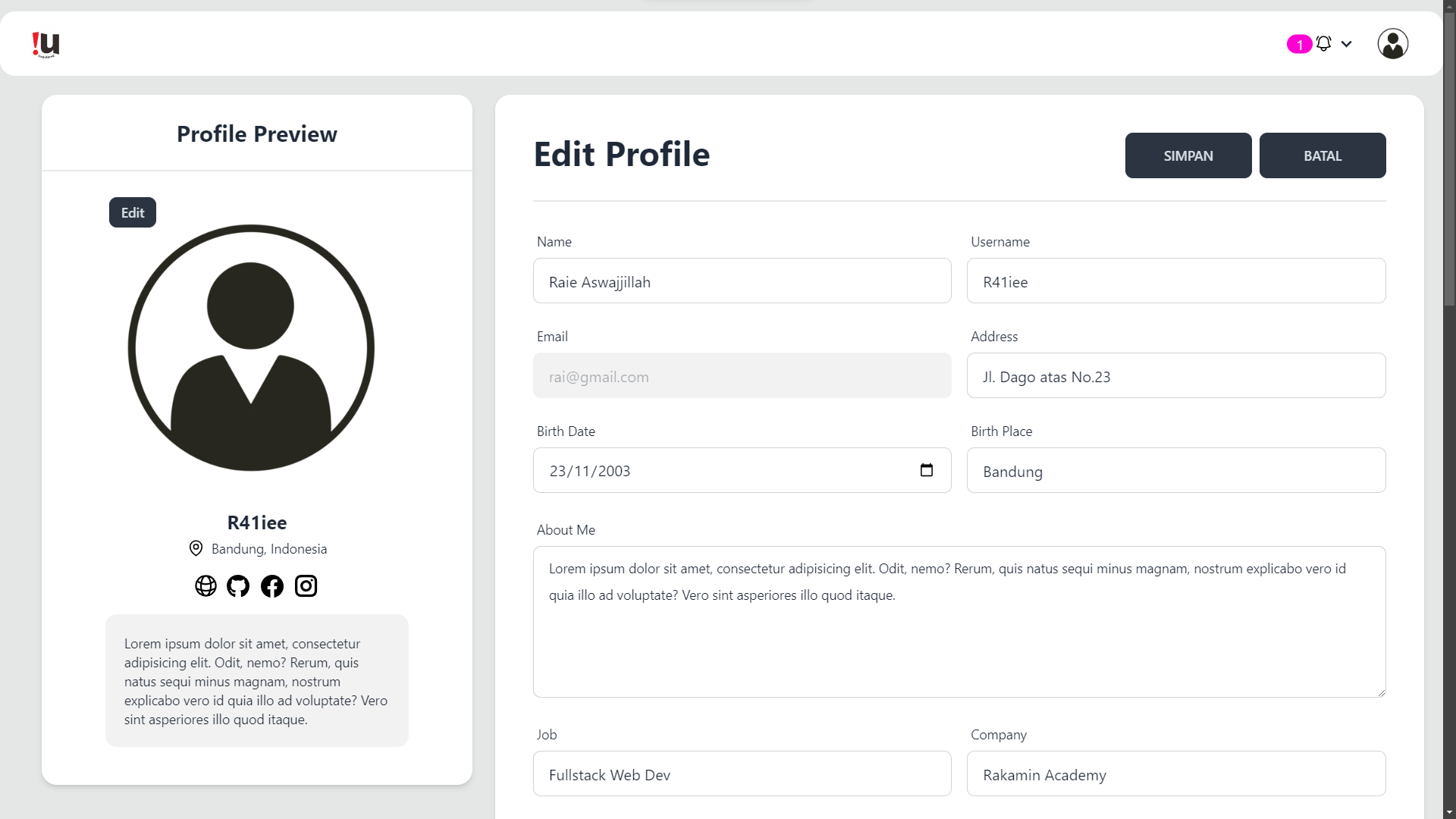Click the !u logo in header

click(45, 45)
